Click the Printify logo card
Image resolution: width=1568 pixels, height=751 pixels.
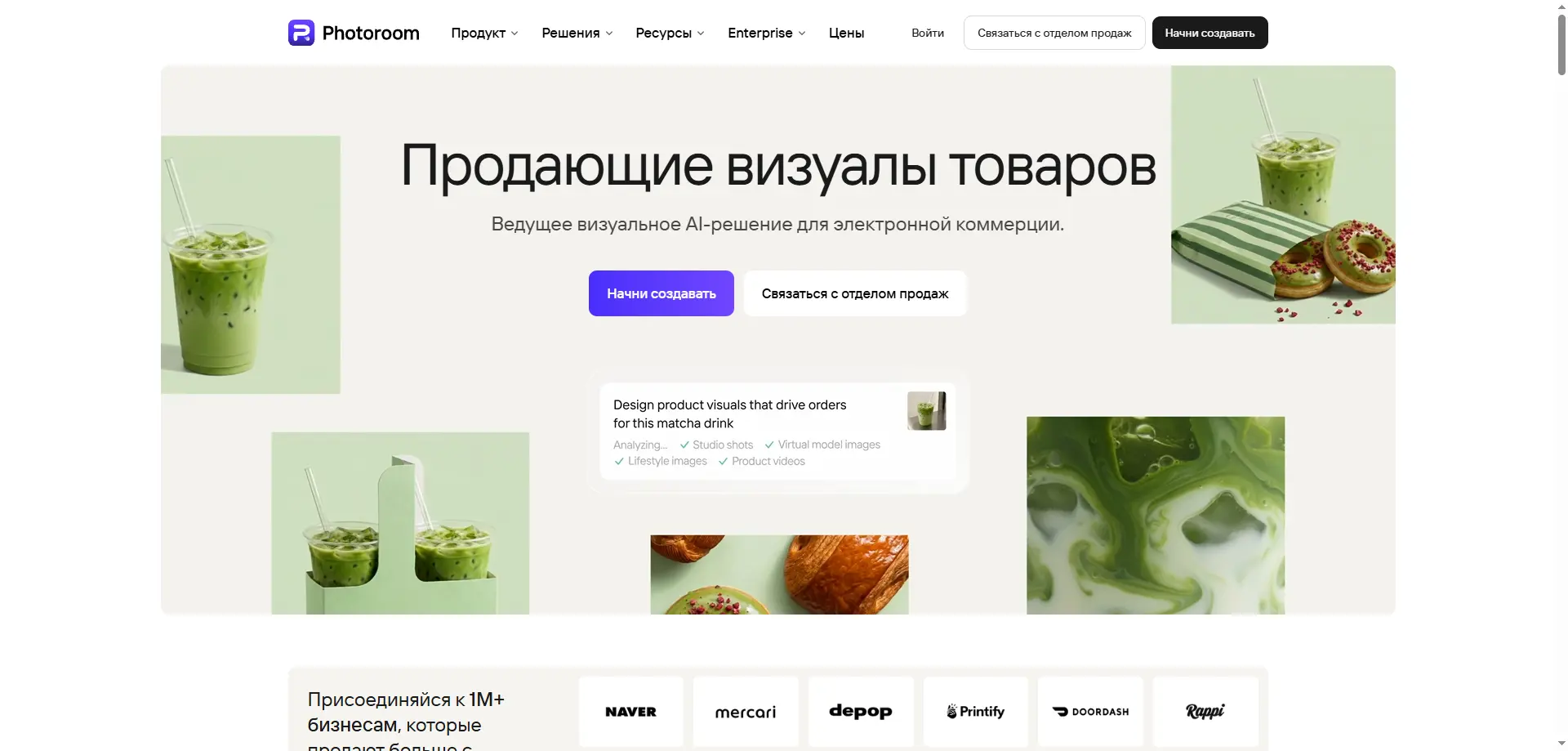point(976,711)
